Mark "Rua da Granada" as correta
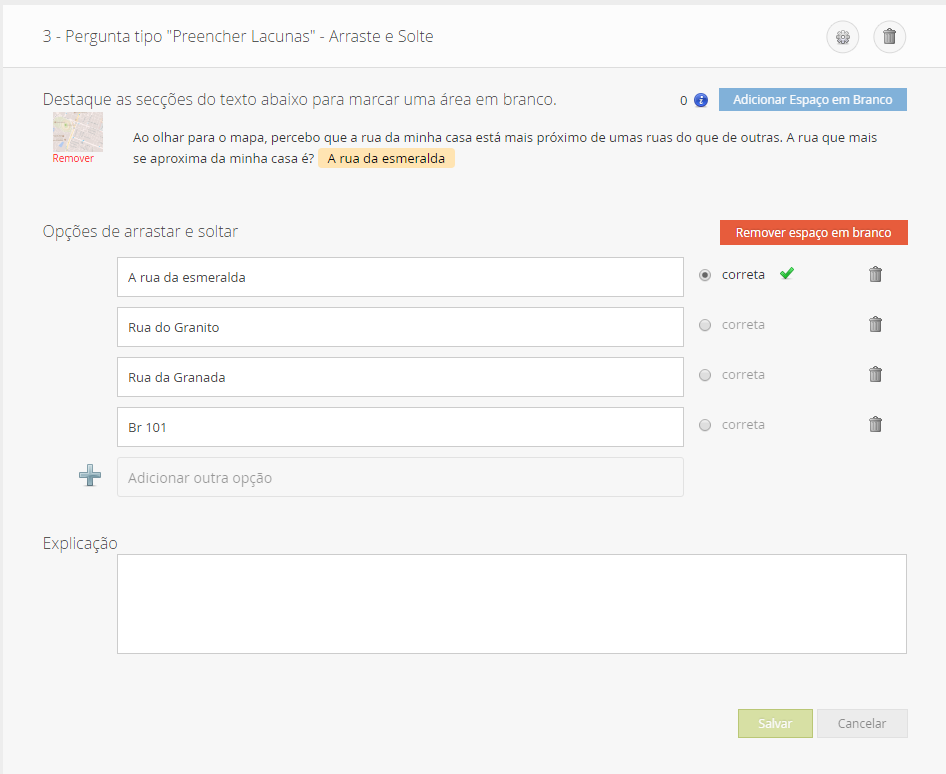This screenshot has height=774, width=946. (705, 375)
